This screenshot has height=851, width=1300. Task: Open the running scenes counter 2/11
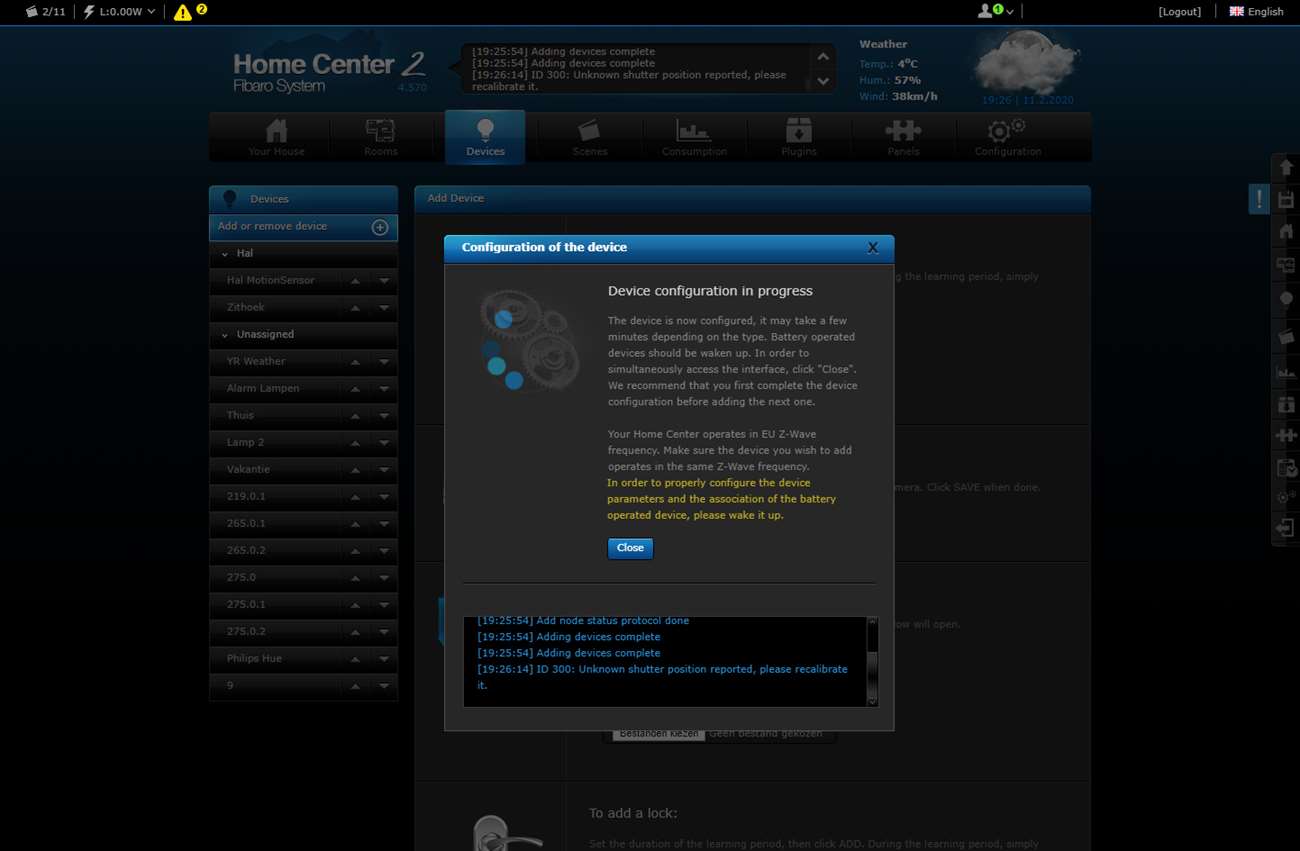(45, 12)
